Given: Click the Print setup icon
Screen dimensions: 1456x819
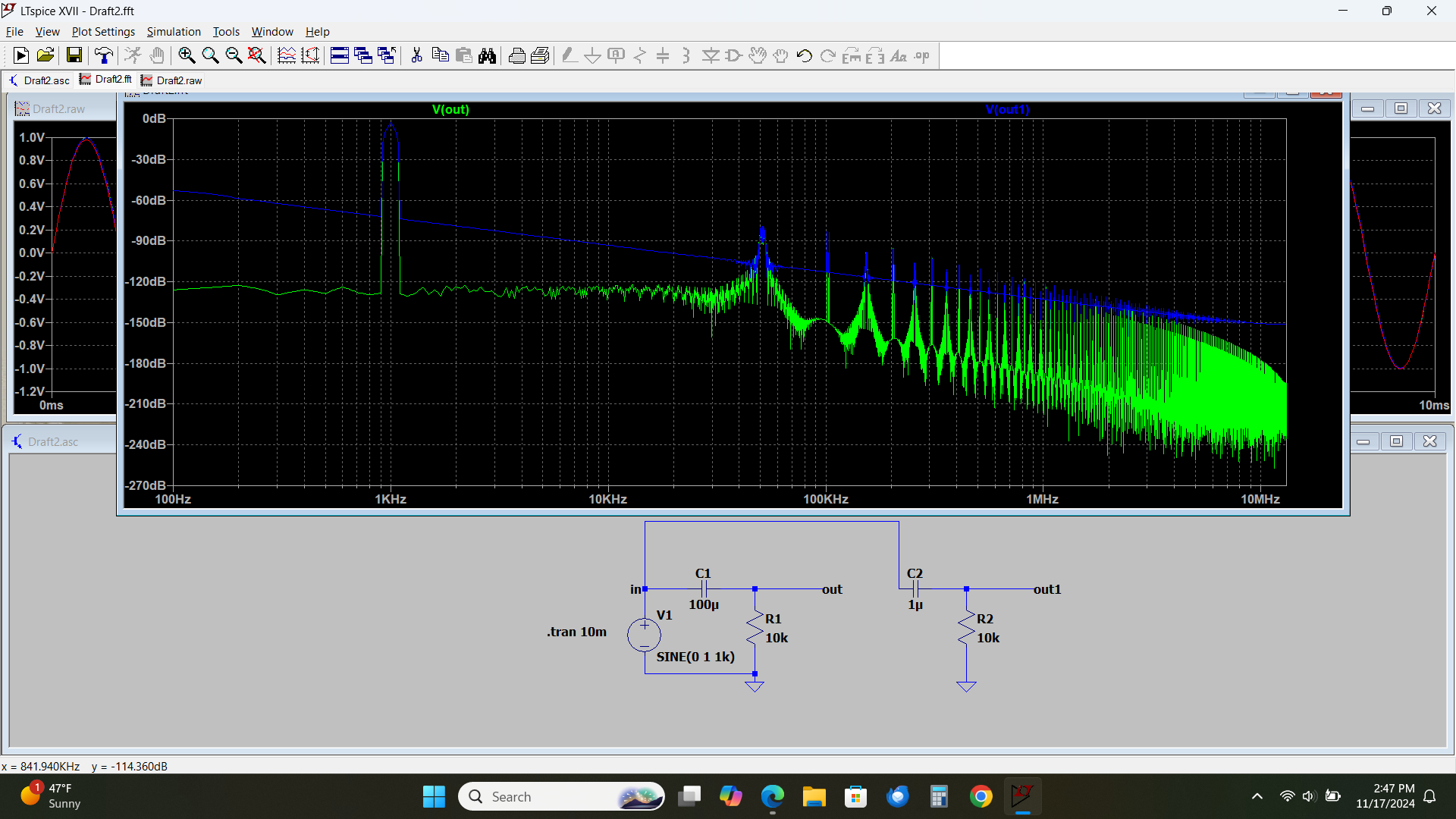Looking at the screenshot, I should [x=540, y=55].
